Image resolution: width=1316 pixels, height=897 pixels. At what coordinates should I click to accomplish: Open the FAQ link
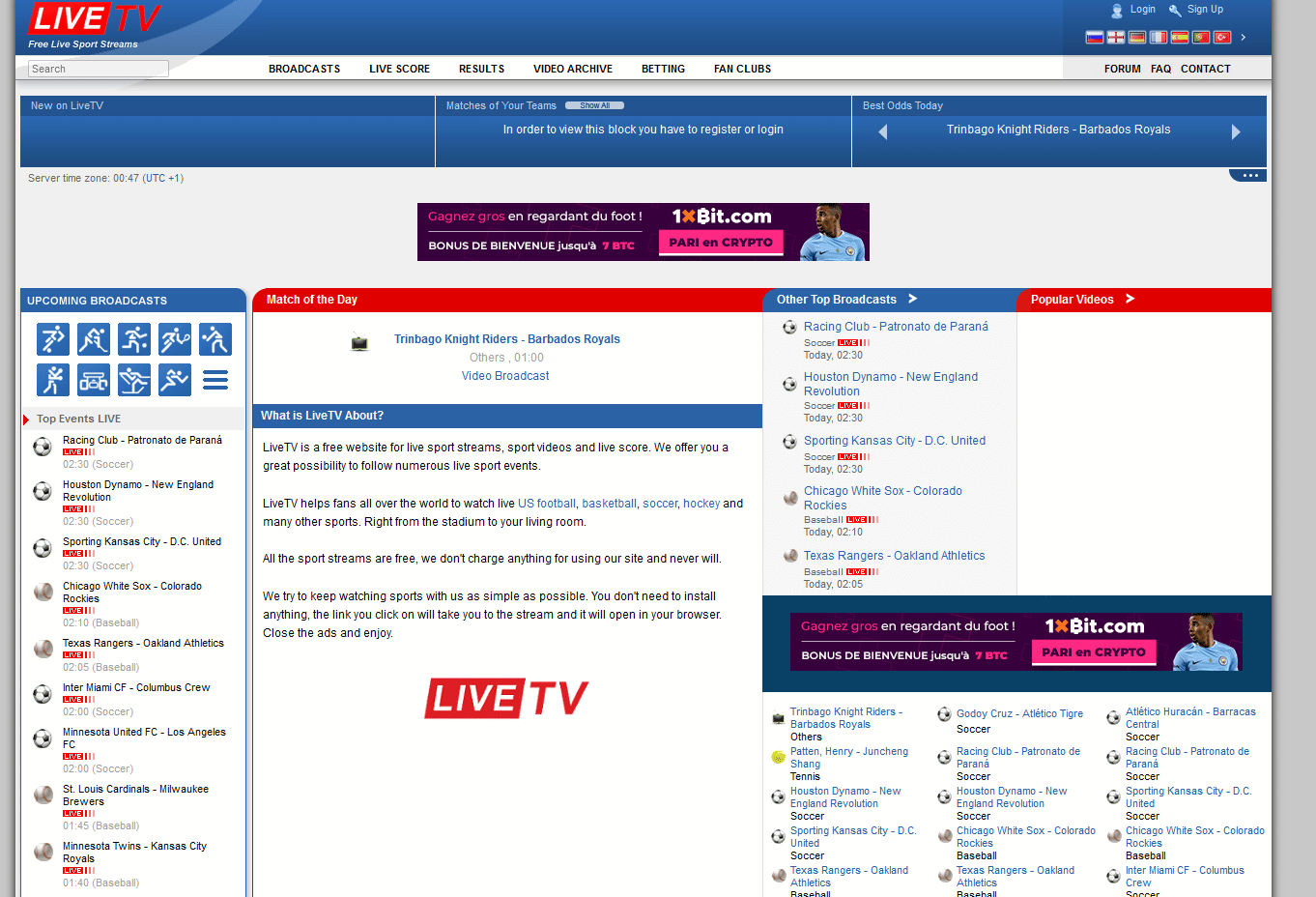click(1160, 69)
